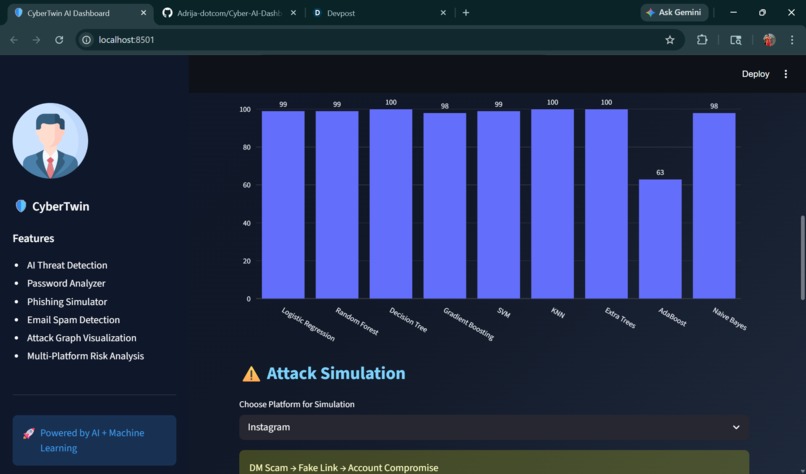The height and width of the screenshot is (474, 806).
Task: Click the Naive Bayes bar
Action: pyautogui.click(x=714, y=206)
